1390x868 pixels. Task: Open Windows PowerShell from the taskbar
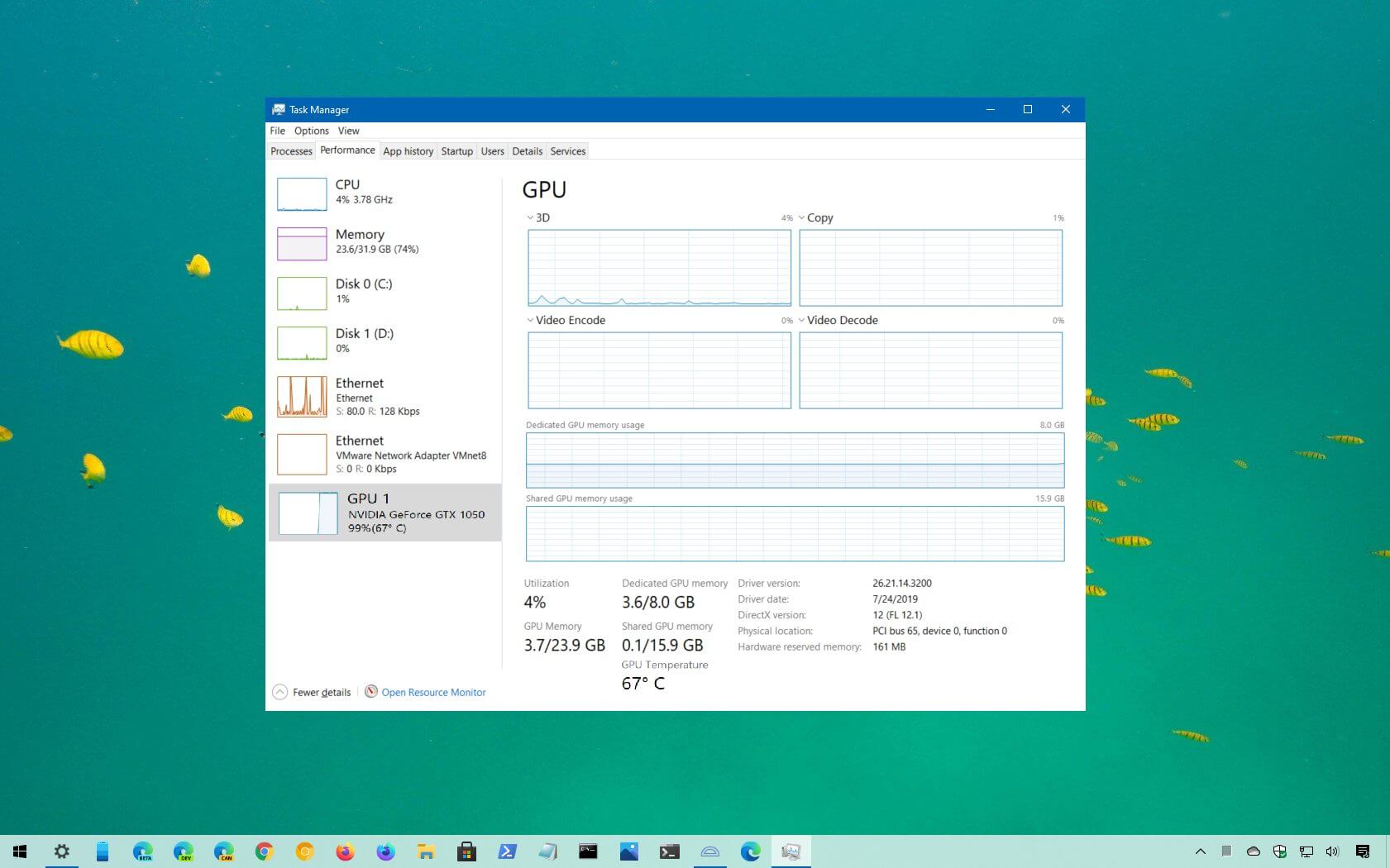click(505, 851)
